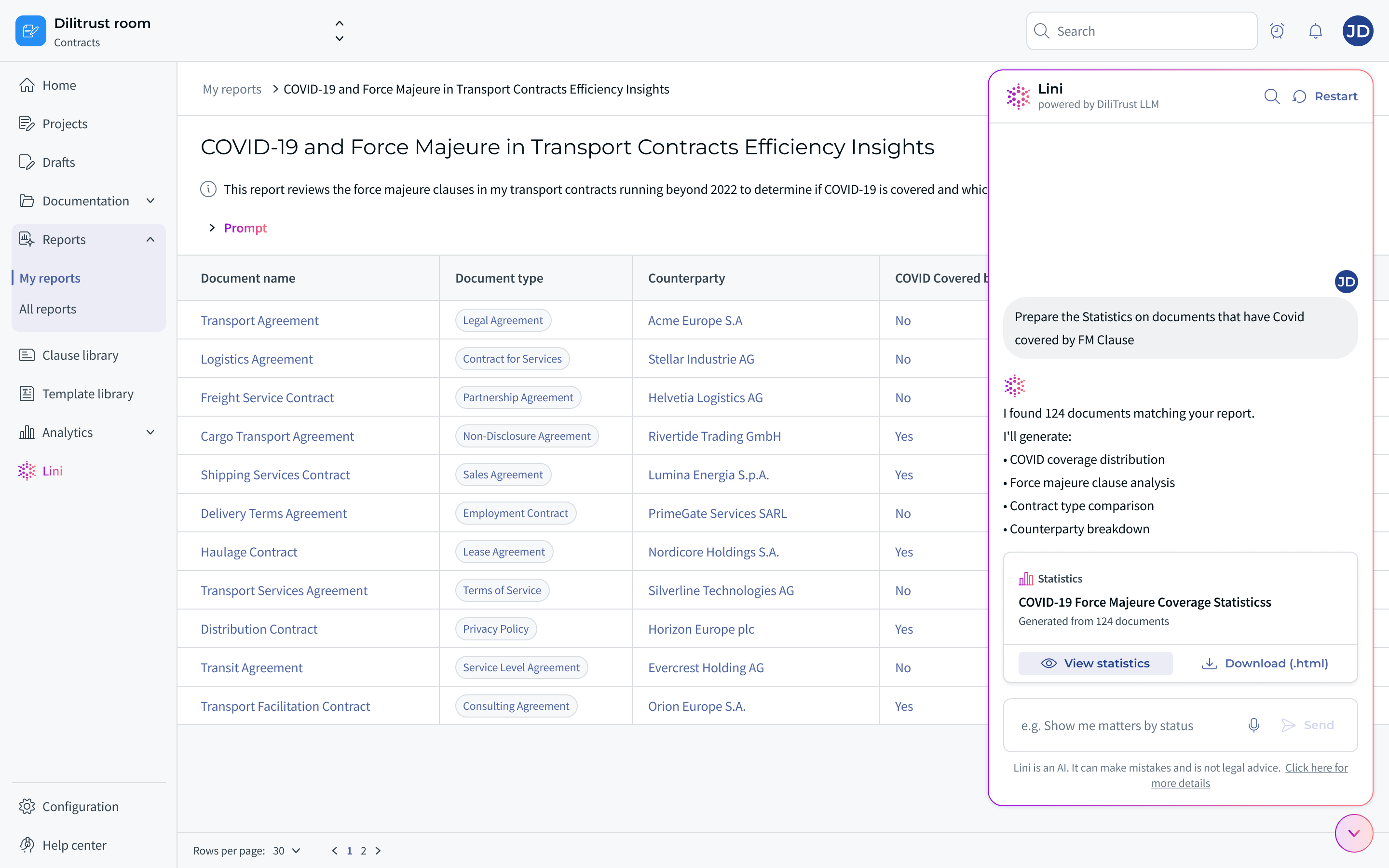This screenshot has width=1389, height=868.
Task: Go to page 2 in pagination
Action: click(x=363, y=850)
